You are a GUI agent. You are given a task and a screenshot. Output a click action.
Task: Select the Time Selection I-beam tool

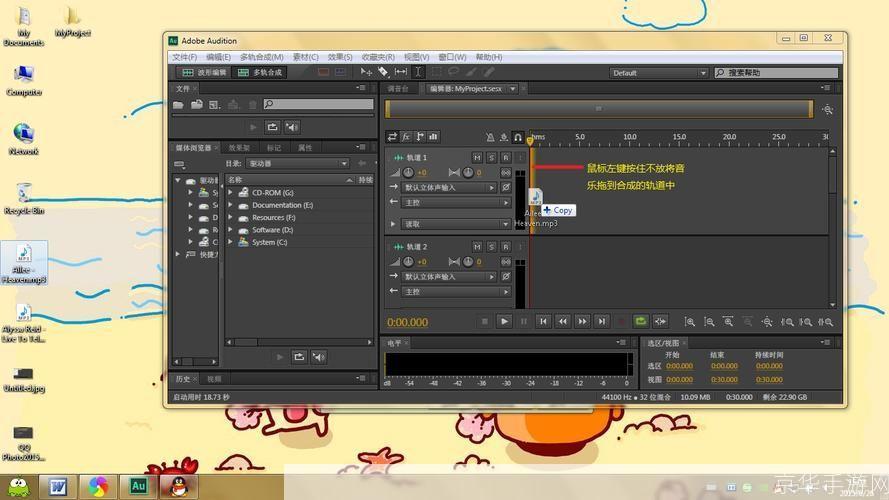[x=418, y=72]
